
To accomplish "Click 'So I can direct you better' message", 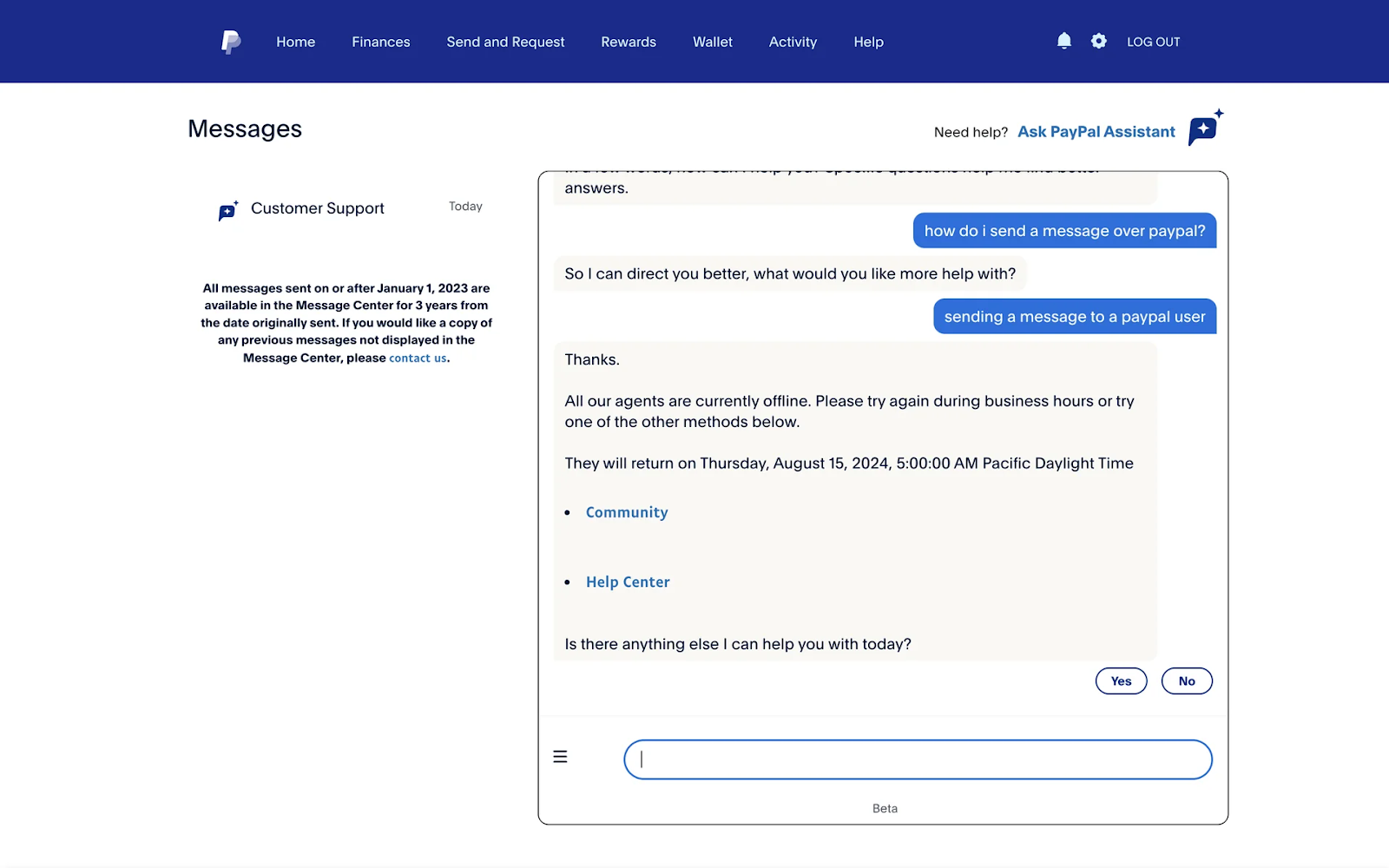I will click(790, 273).
